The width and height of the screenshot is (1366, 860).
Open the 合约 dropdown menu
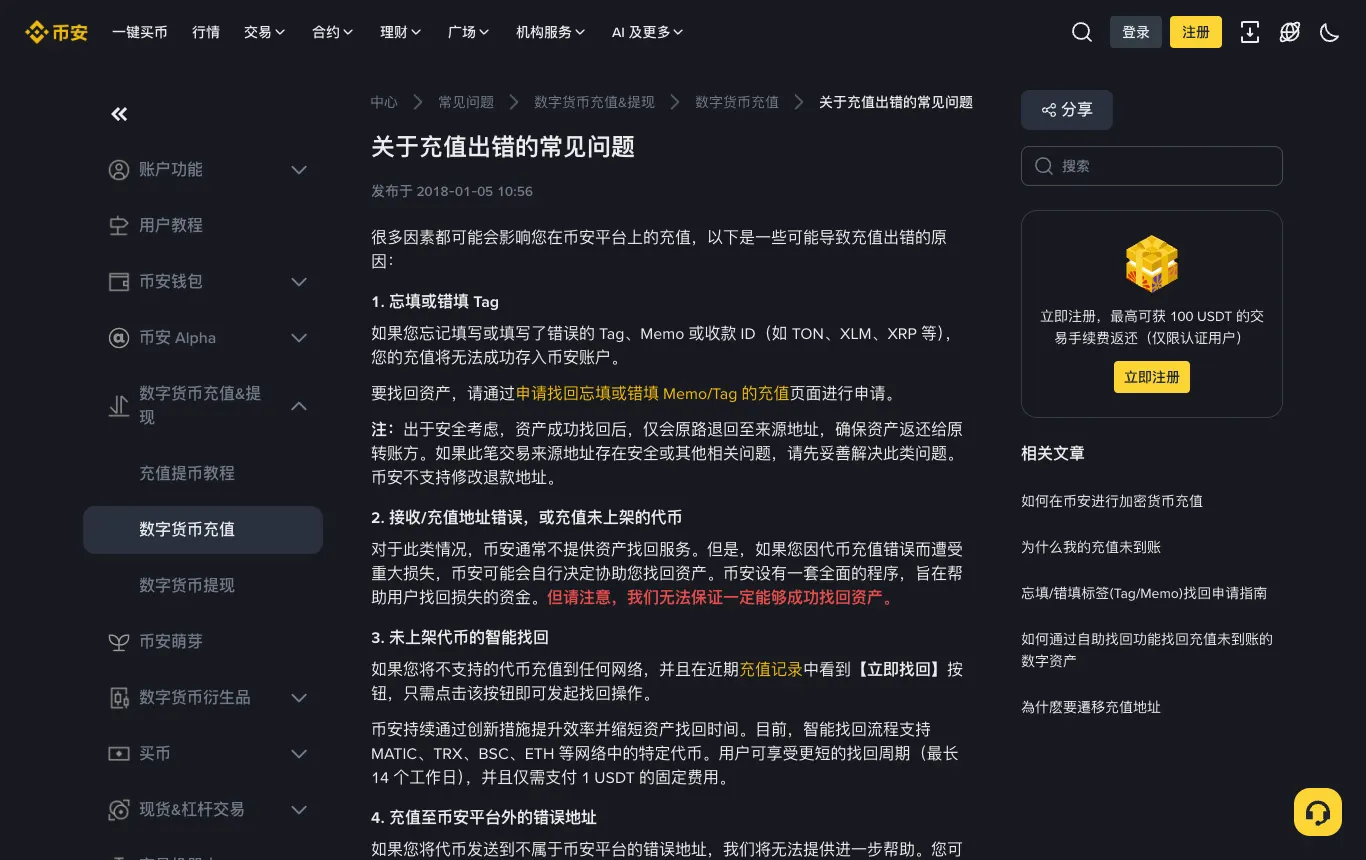click(x=333, y=32)
